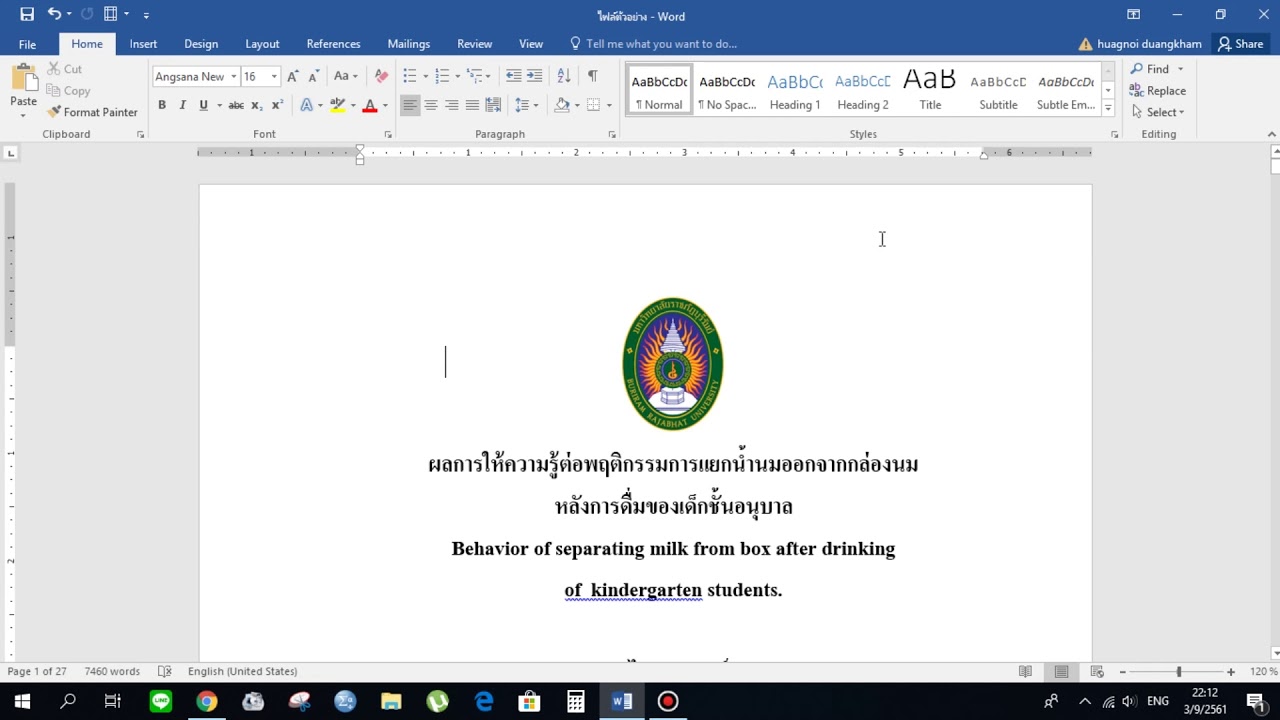The height and width of the screenshot is (720, 1280).
Task: Open the Find dropdown arrow
Action: tap(1180, 69)
